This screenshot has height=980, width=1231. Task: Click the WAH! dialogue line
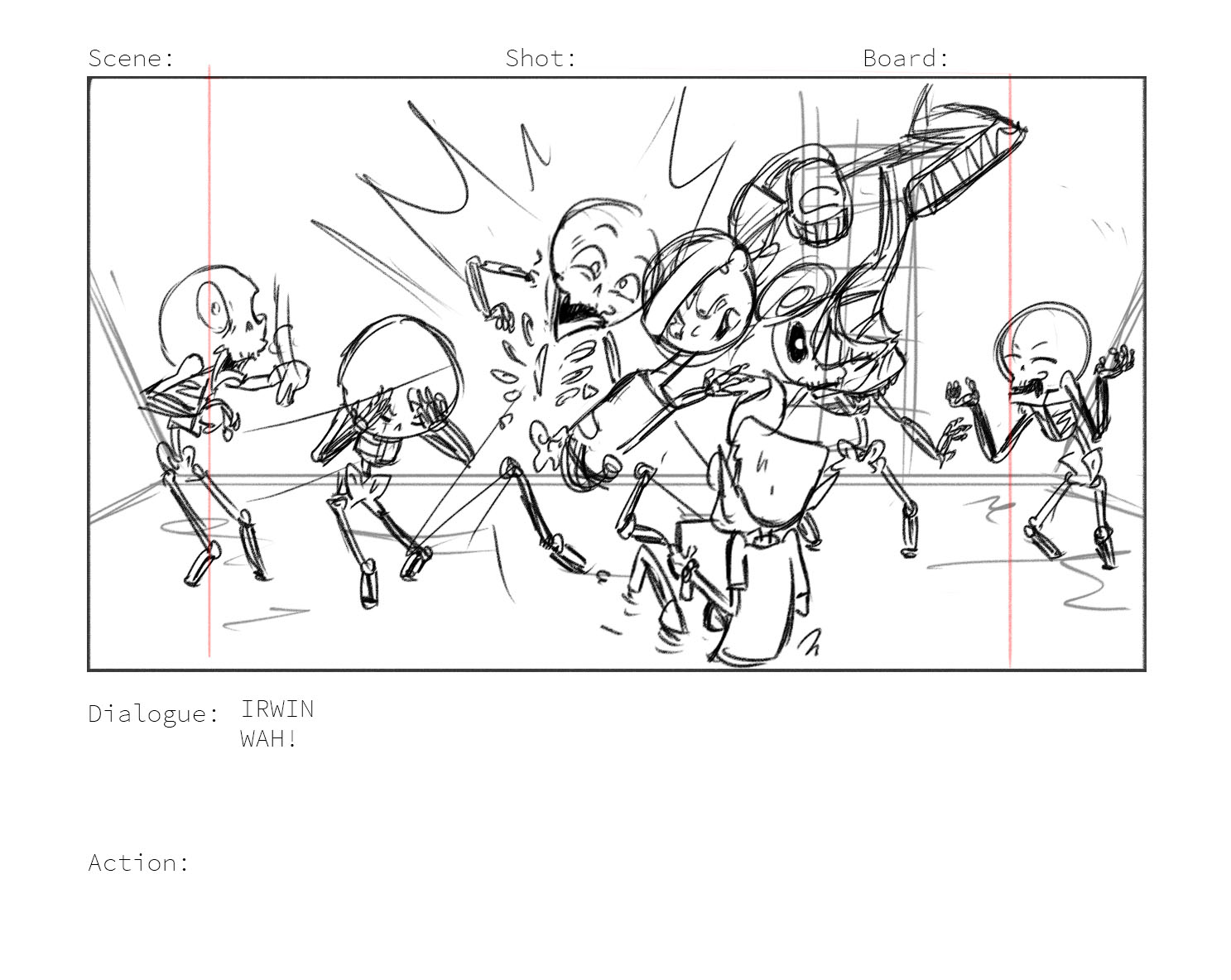coord(268,738)
